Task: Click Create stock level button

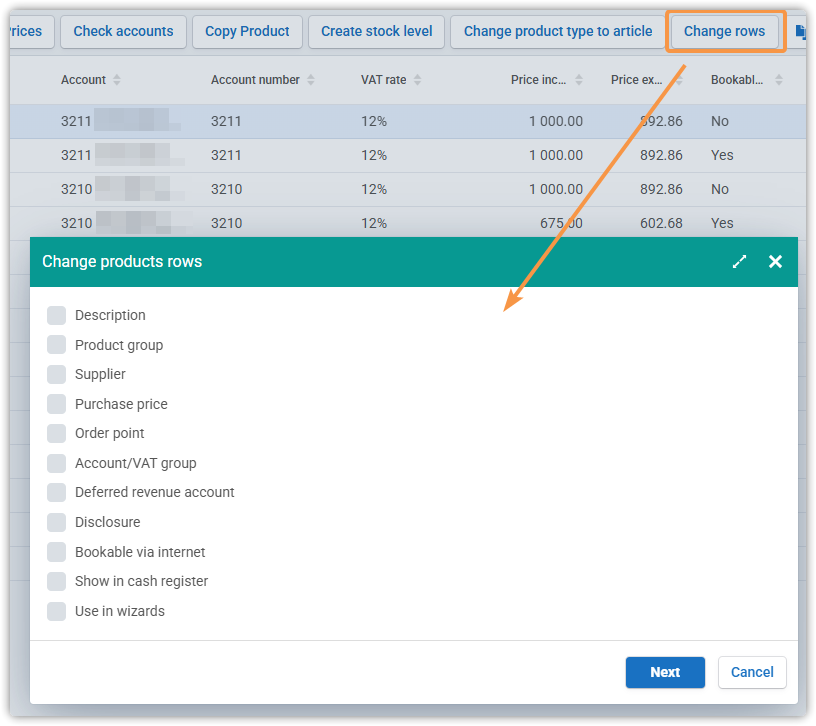Action: coord(376,31)
